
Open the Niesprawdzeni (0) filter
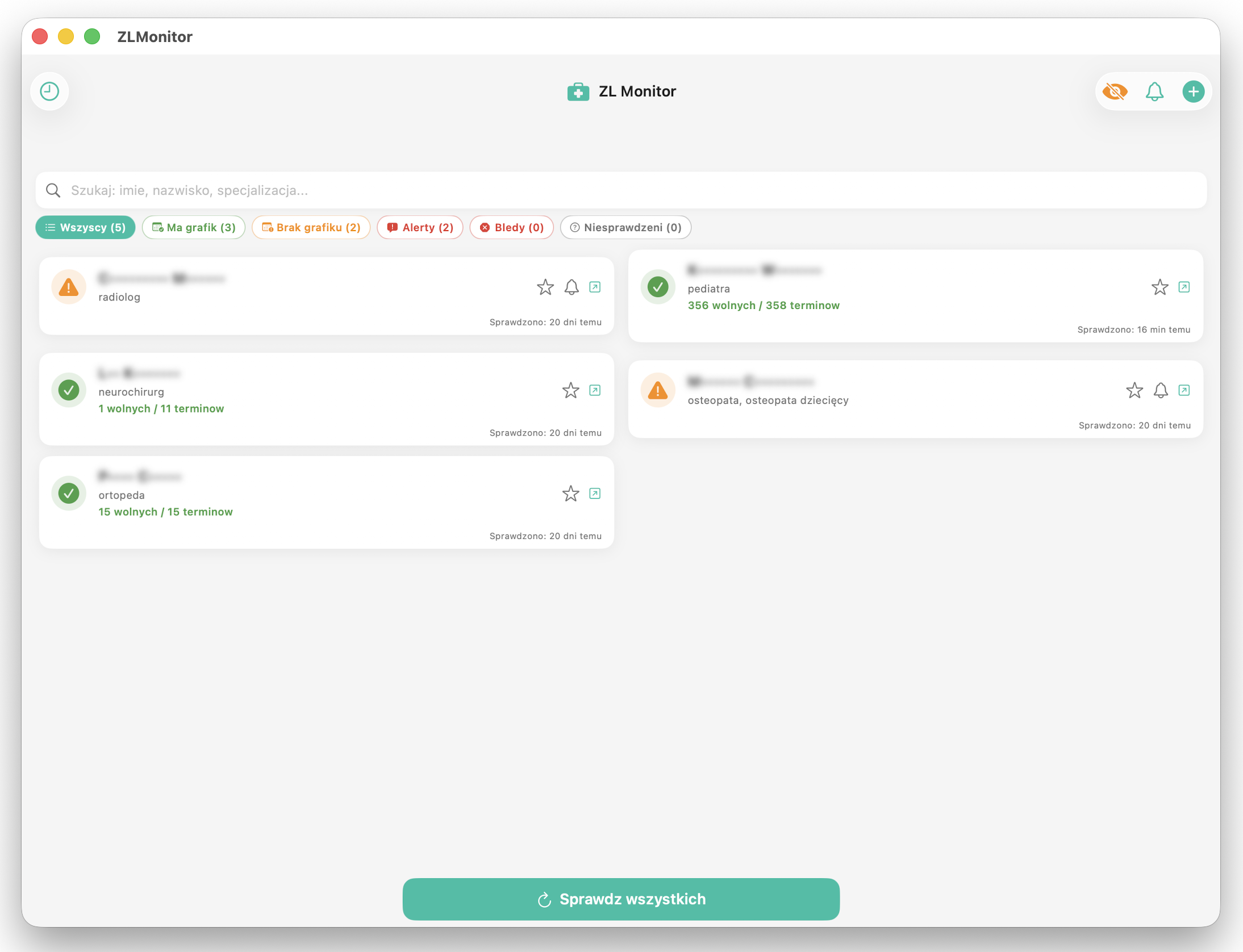(x=625, y=227)
